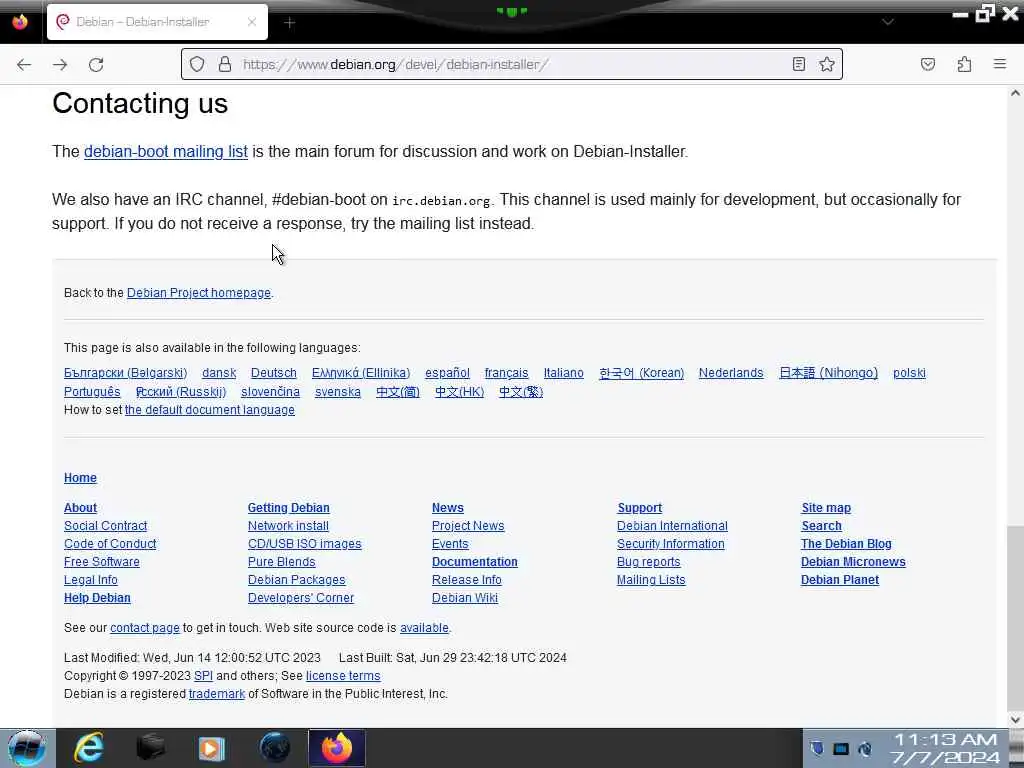
Task: Bookmark this page with the star icon
Action: [x=827, y=64]
